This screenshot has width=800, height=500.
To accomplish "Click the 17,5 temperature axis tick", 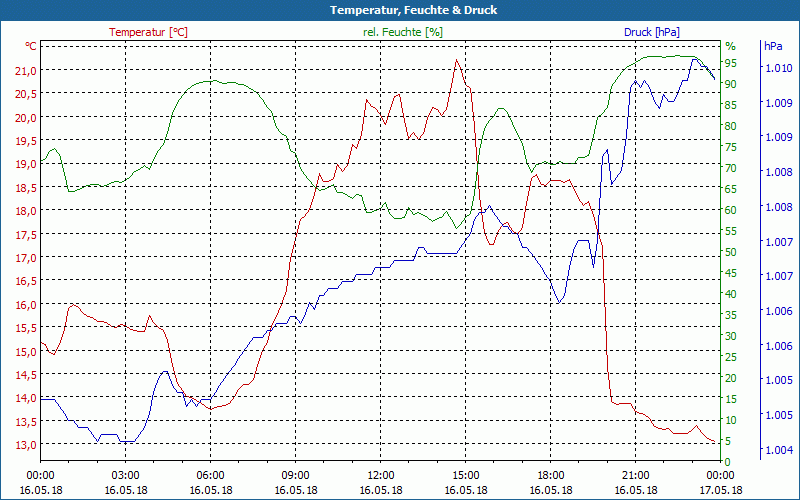I will (x=26, y=234).
